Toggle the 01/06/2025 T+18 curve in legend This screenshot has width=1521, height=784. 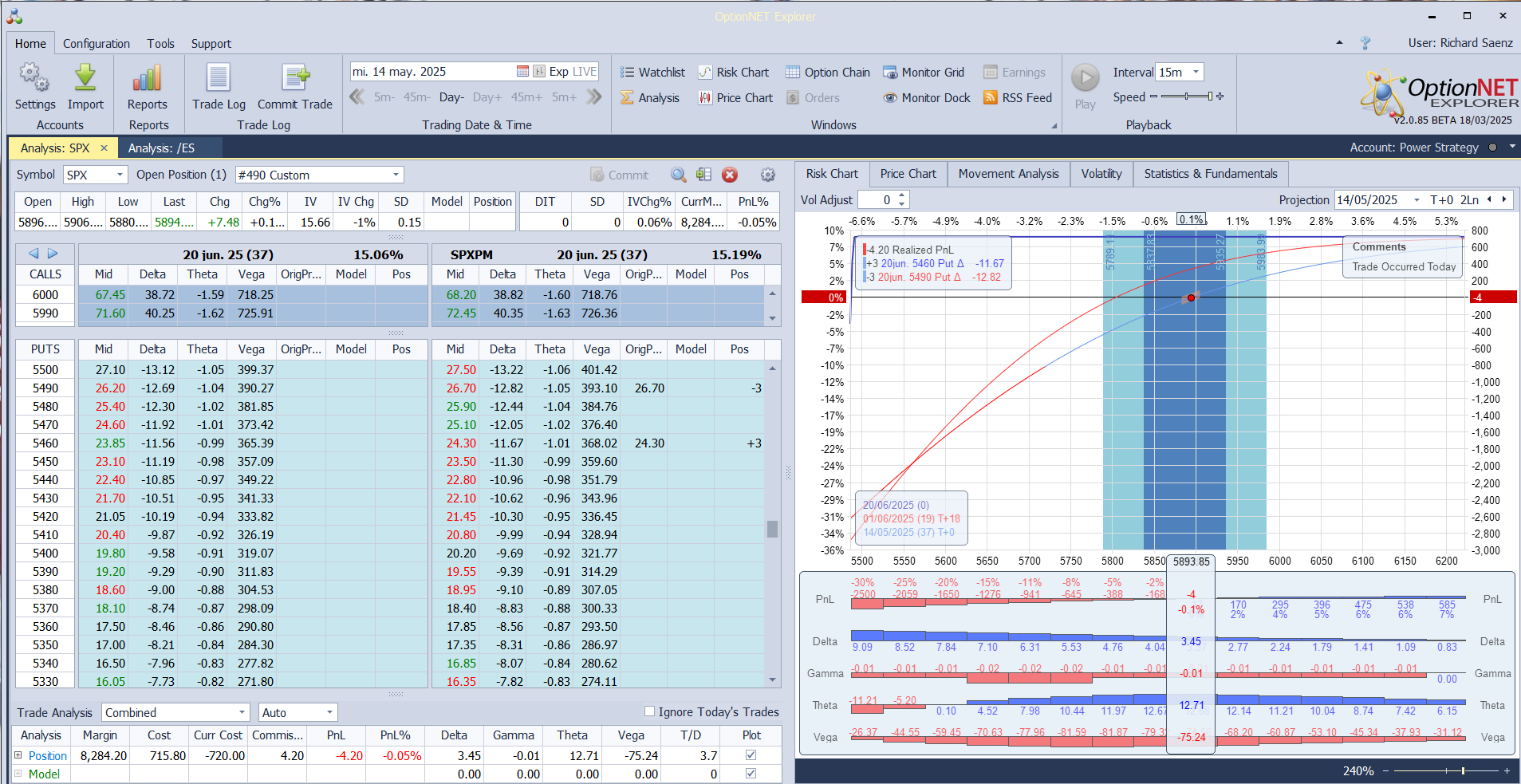point(911,518)
